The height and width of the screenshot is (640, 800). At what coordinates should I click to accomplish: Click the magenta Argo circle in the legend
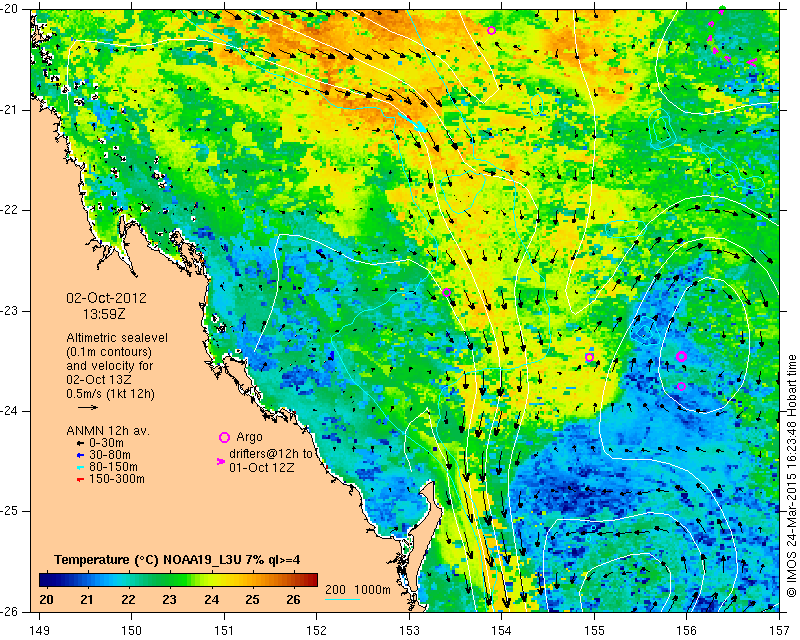pyautogui.click(x=224, y=437)
